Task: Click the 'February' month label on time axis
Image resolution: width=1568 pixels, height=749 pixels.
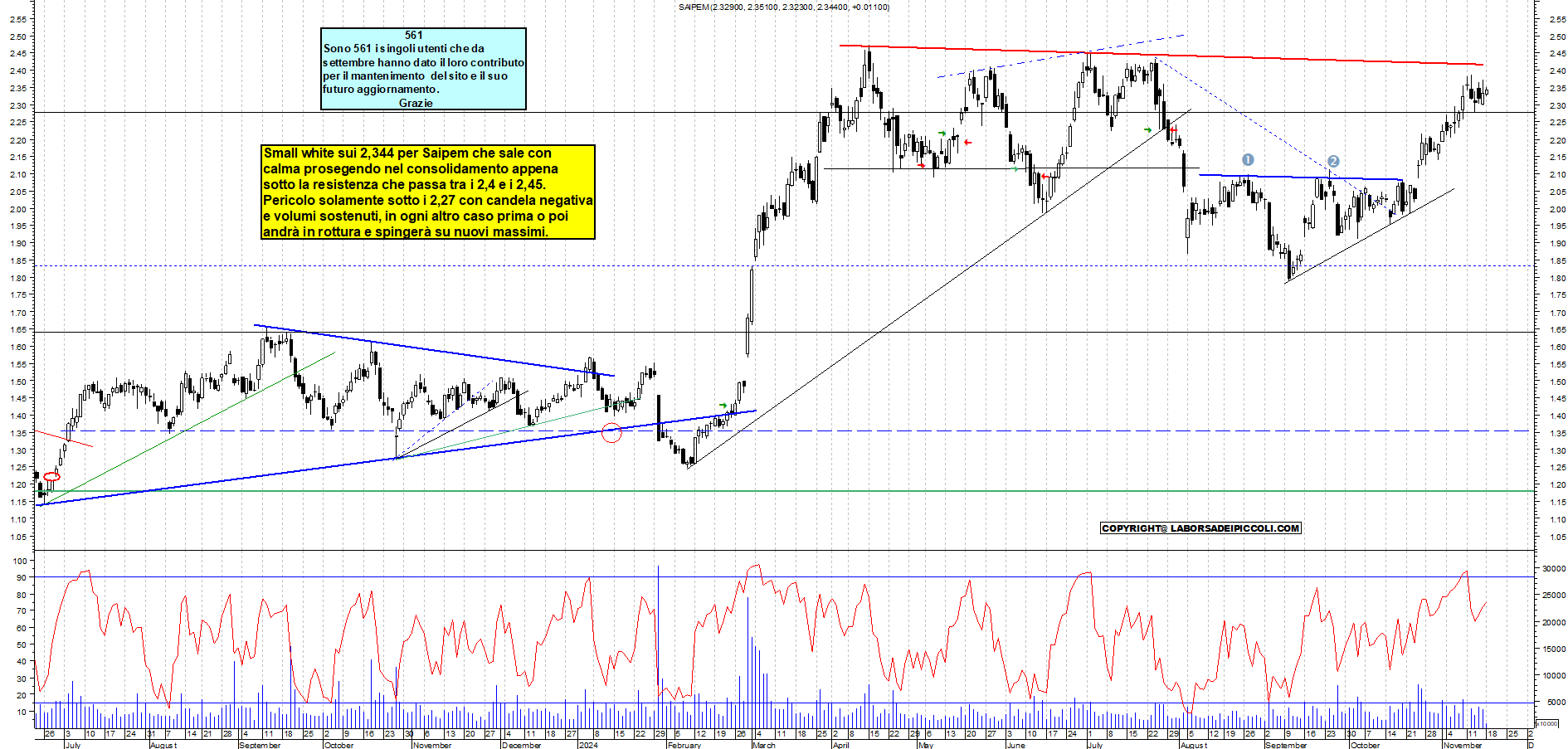Action: click(684, 745)
